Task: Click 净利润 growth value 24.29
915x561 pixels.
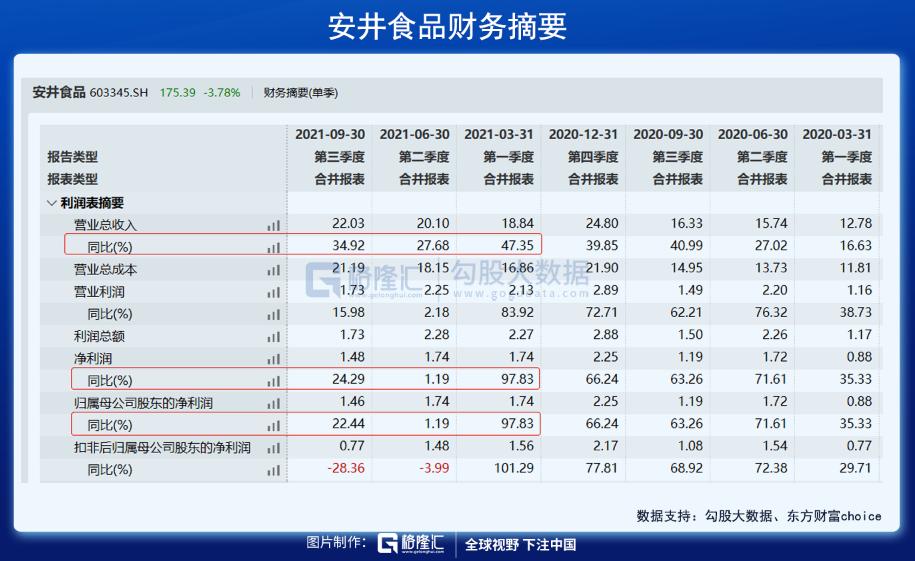Action: pyautogui.click(x=348, y=379)
